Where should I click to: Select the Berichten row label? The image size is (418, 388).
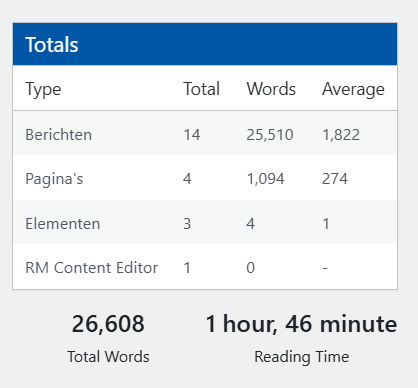tap(59, 135)
